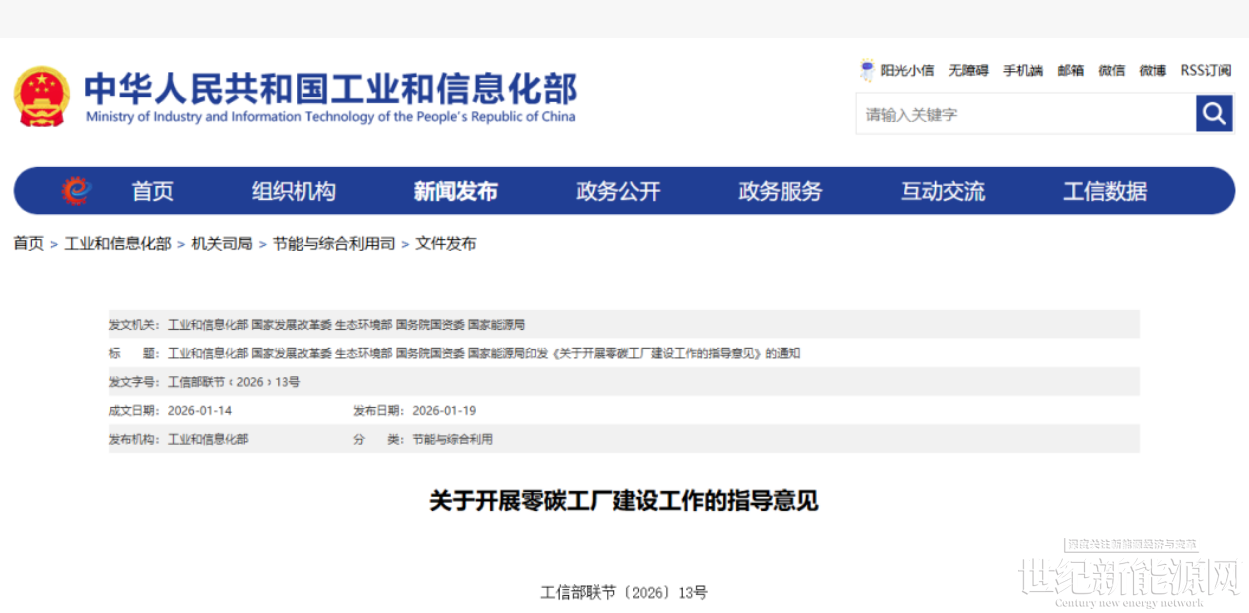Open the 手机端 mobile version link
Image resolution: width=1249 pixels, height=613 pixels.
1023,70
